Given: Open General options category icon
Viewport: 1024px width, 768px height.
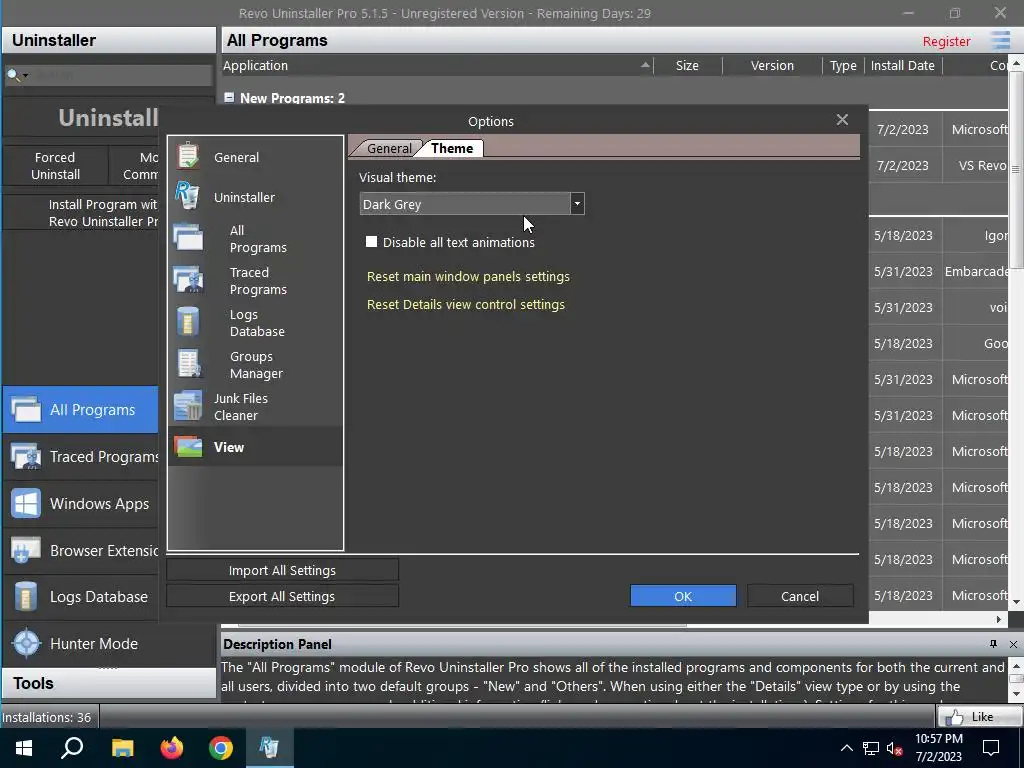Looking at the screenshot, I should click(x=188, y=157).
